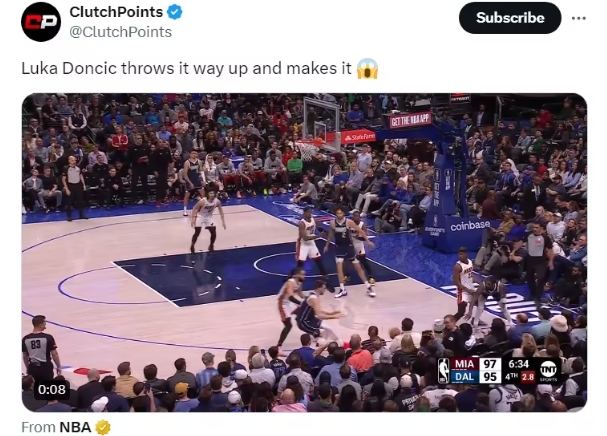The height and width of the screenshot is (436, 607).
Task: Click the gold verified badge beside NBA
Action: [x=103, y=427]
